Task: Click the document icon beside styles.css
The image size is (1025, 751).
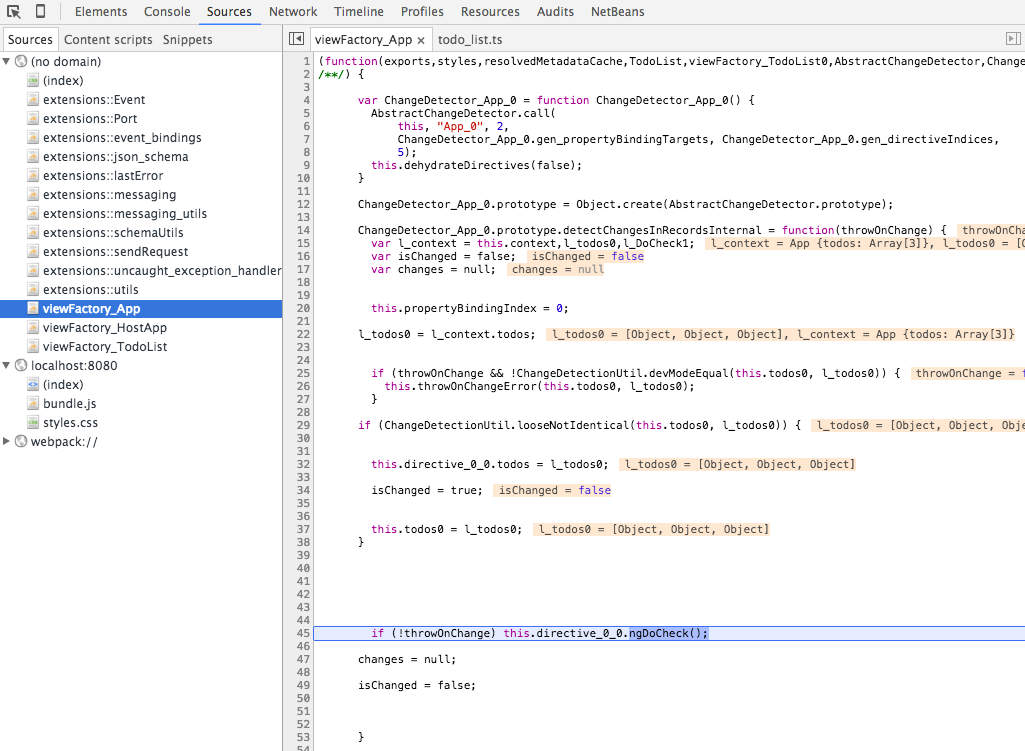Action: (35, 422)
